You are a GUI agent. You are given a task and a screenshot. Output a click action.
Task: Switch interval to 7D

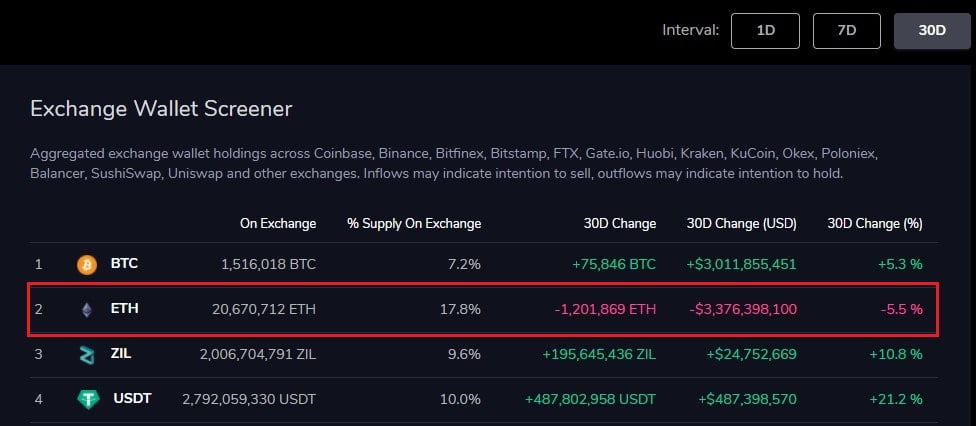(847, 30)
